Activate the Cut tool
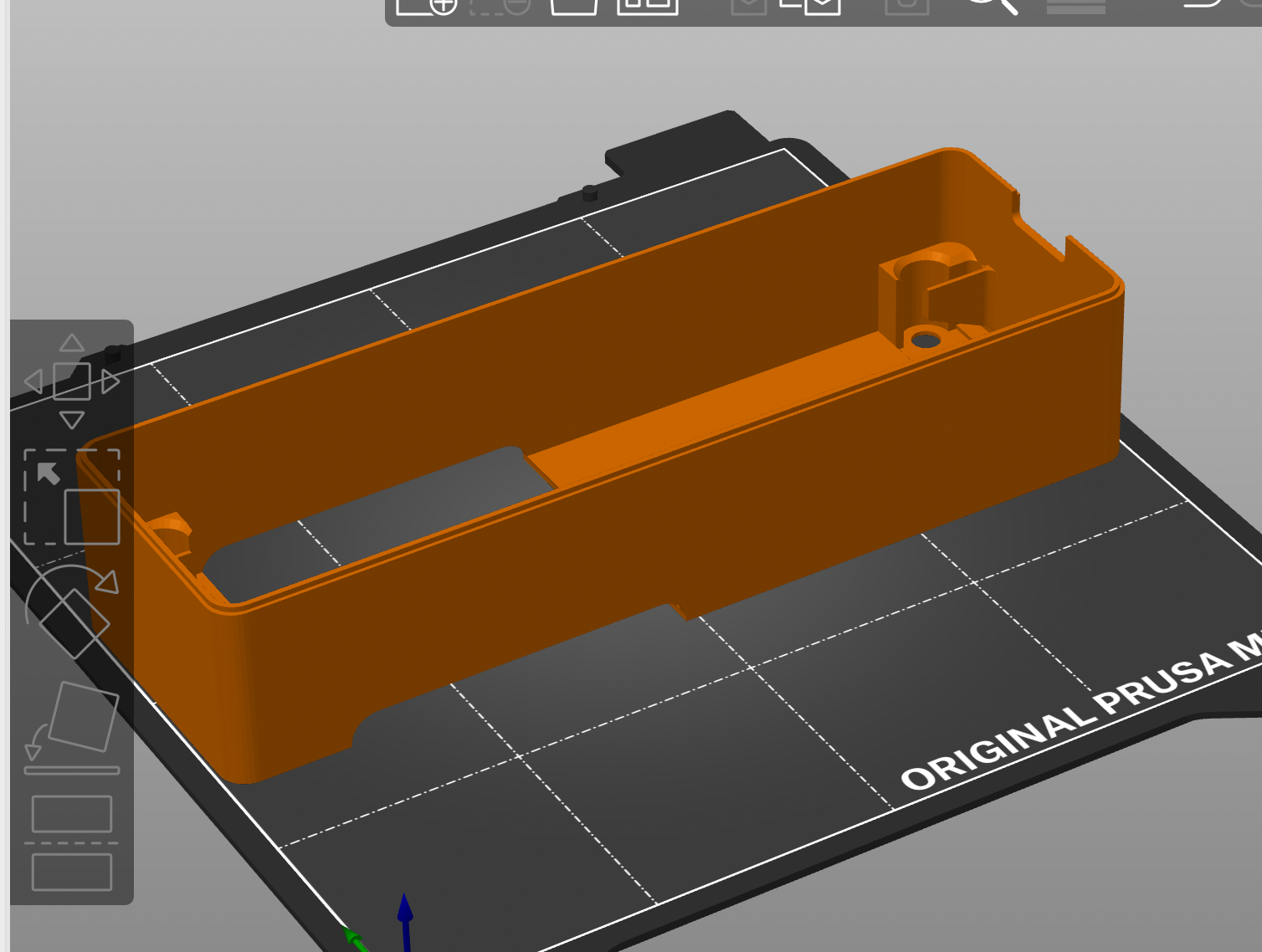Screen dimensions: 1262x952 coord(72,843)
